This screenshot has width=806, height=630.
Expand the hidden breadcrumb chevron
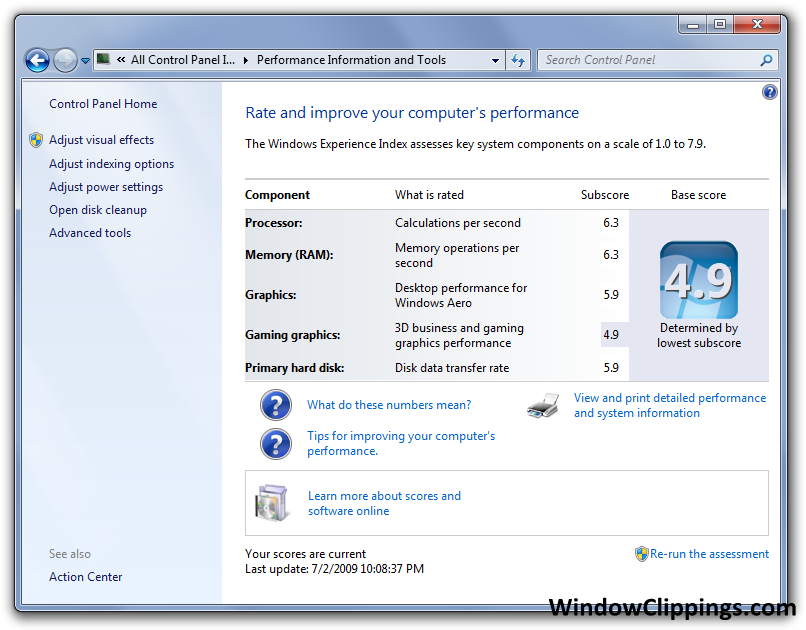[121, 60]
